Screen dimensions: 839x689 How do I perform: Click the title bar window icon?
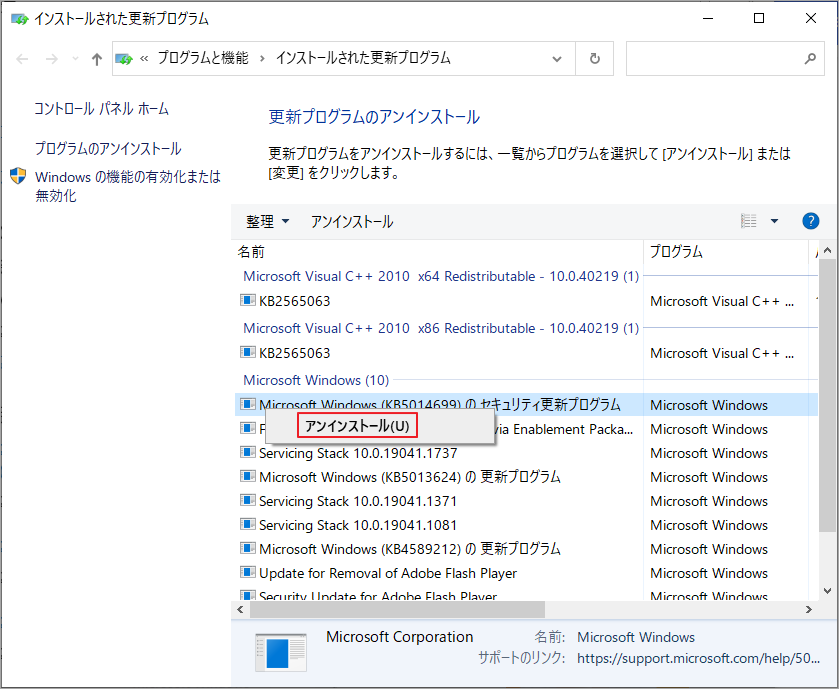tap(19, 19)
